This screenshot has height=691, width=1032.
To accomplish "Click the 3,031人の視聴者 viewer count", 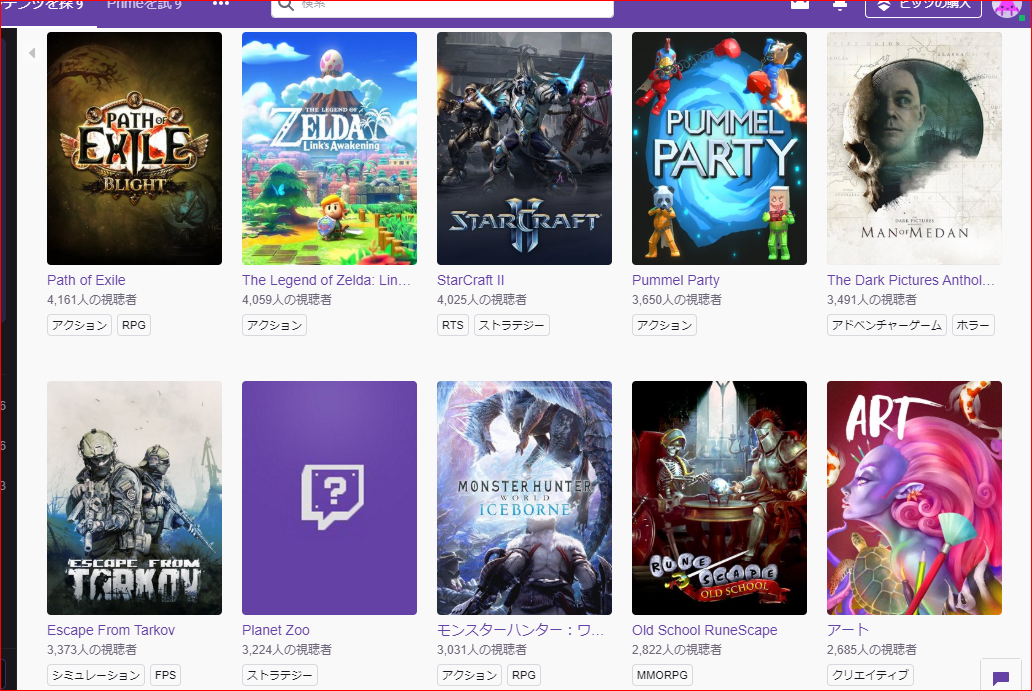I will (482, 650).
